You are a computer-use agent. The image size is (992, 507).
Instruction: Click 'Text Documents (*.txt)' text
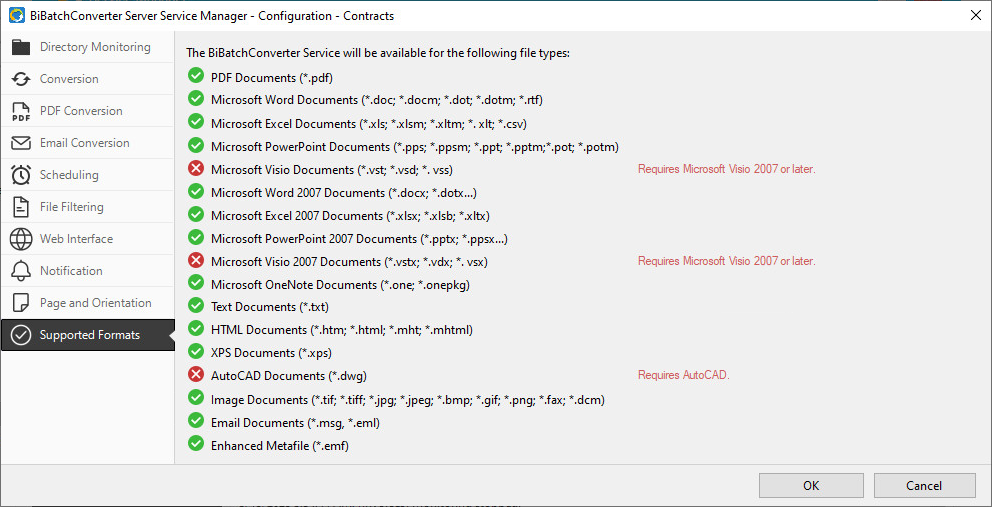[270, 307]
